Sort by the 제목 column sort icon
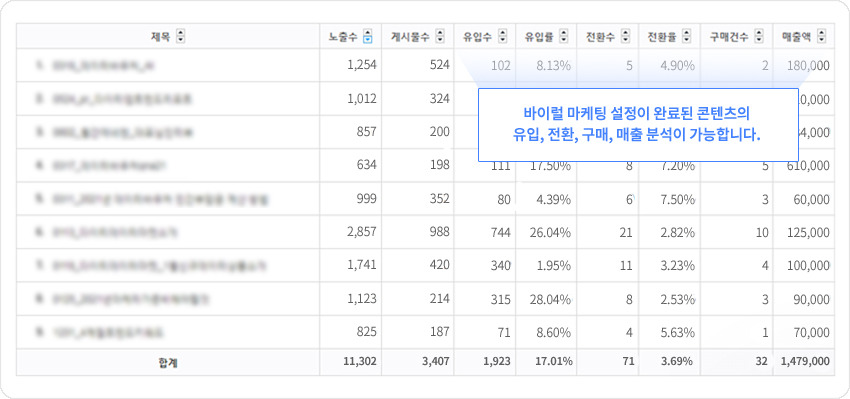This screenshot has width=850, height=399. (x=181, y=37)
